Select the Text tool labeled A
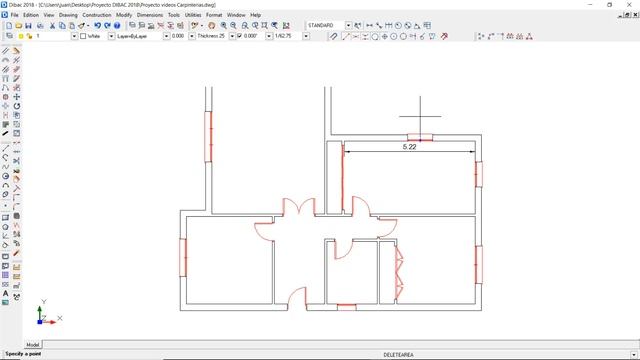Viewport: 640px width, 360px height. (5, 293)
